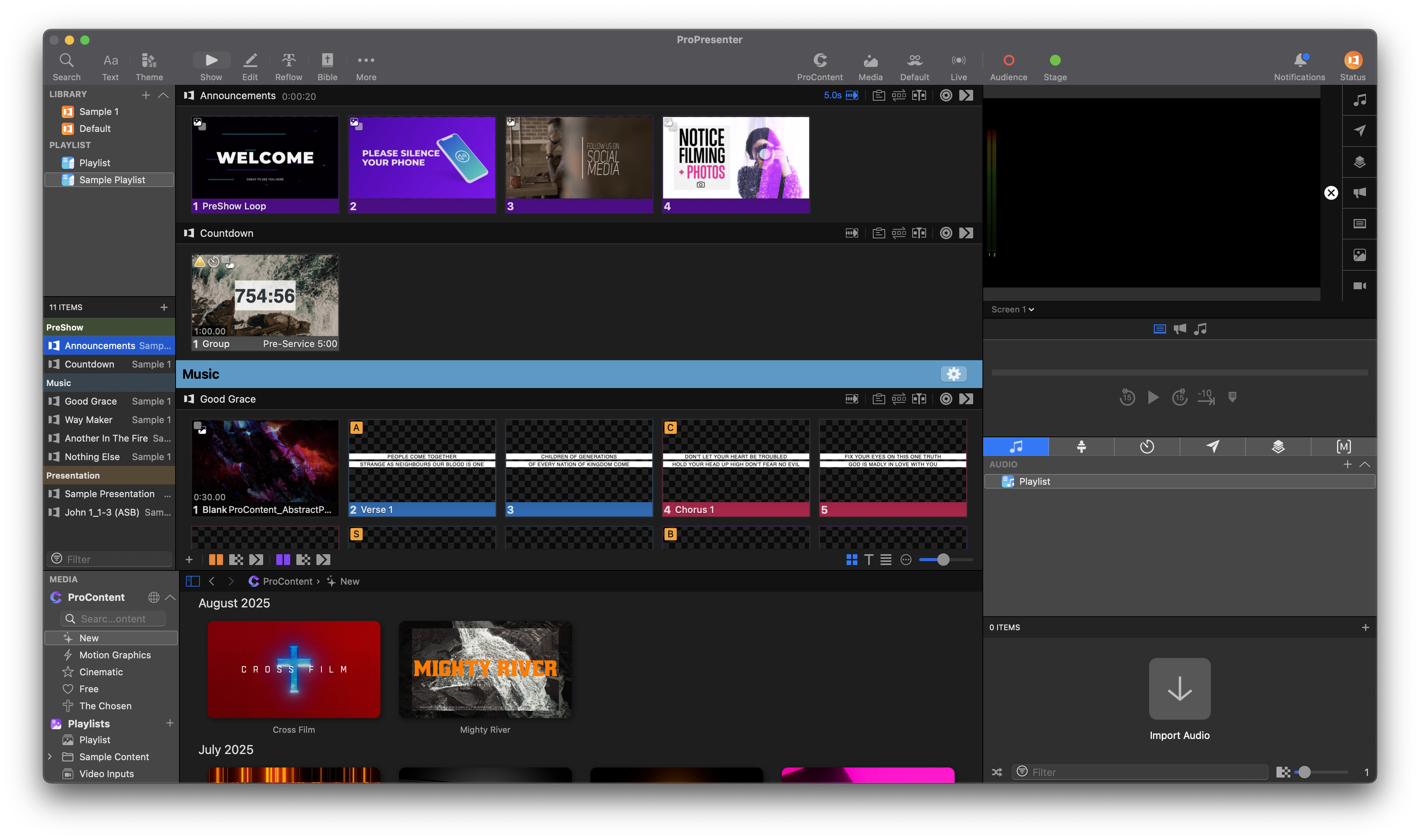The width and height of the screenshot is (1420, 840).
Task: Toggle the media browser sidebar
Action: (x=193, y=581)
